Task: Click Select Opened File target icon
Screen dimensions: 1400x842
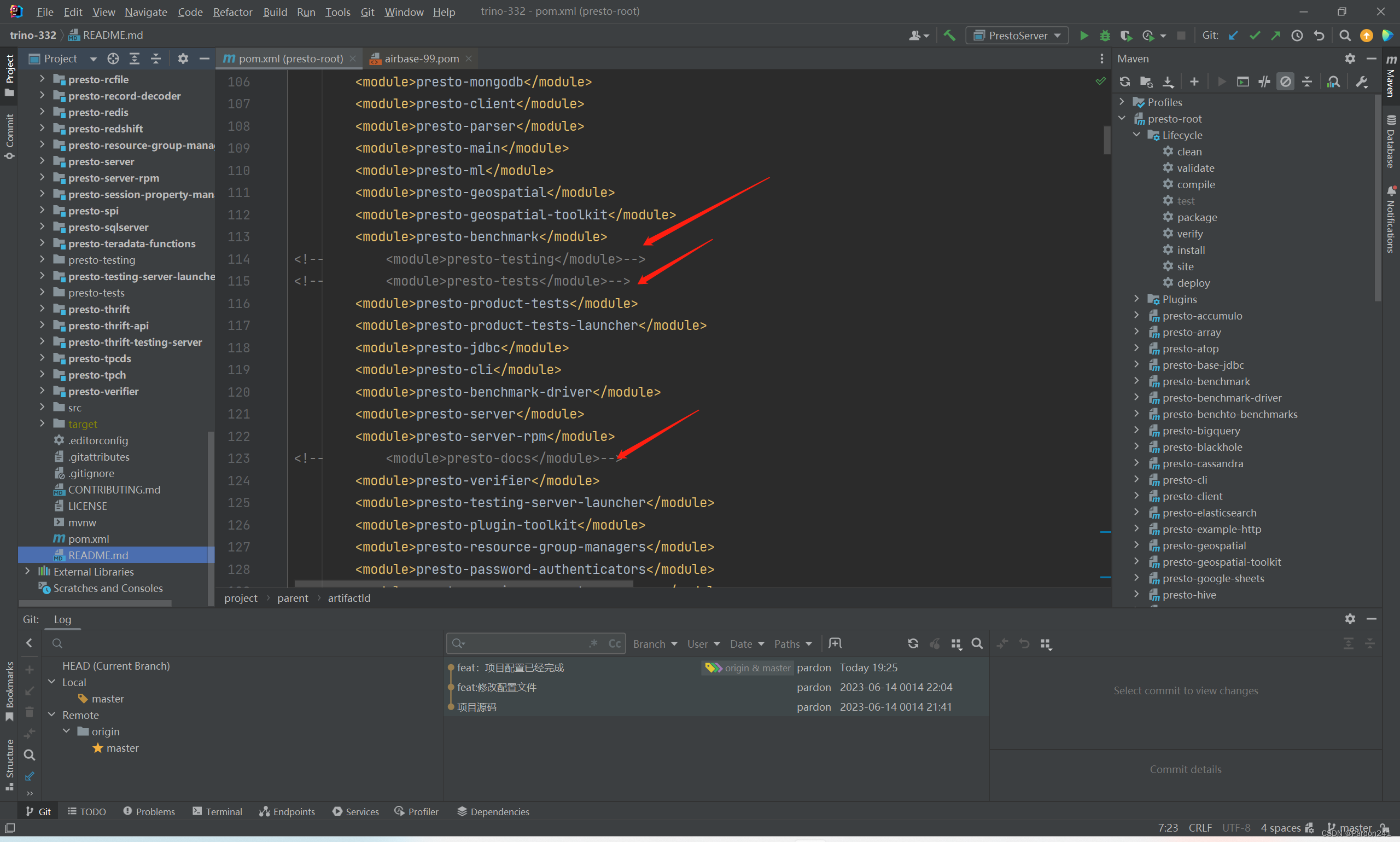Action: tap(113, 59)
